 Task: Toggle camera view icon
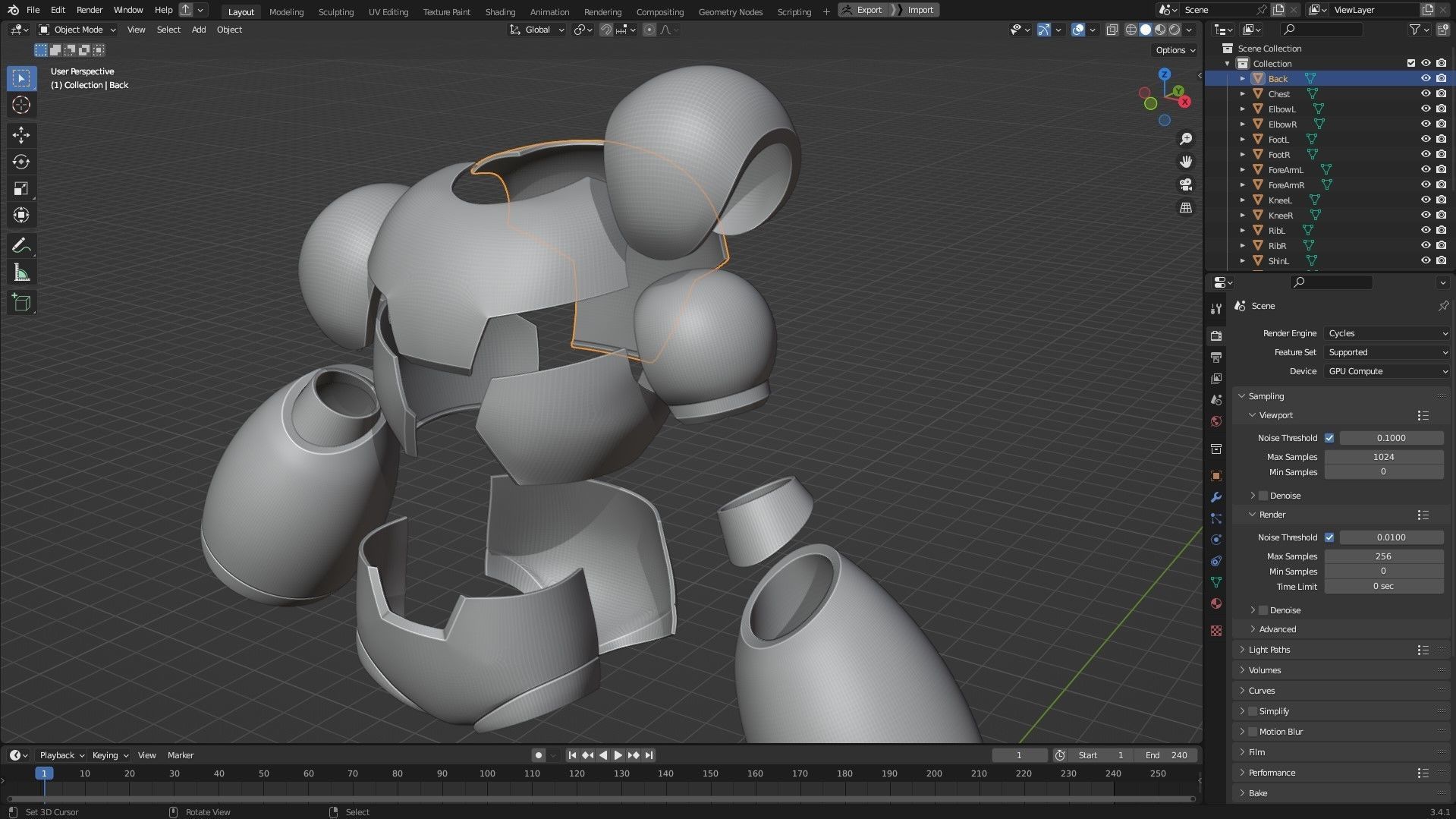tap(1185, 184)
